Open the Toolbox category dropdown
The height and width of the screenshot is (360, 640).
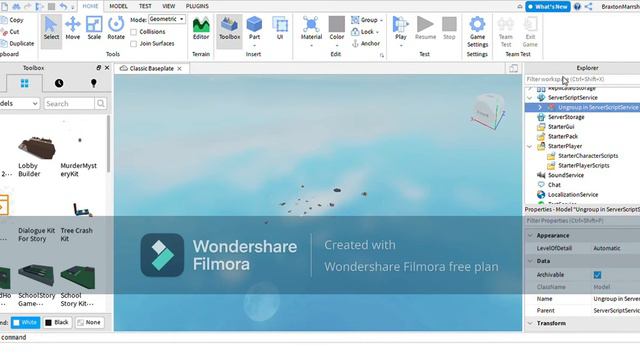pyautogui.click(x=19, y=104)
